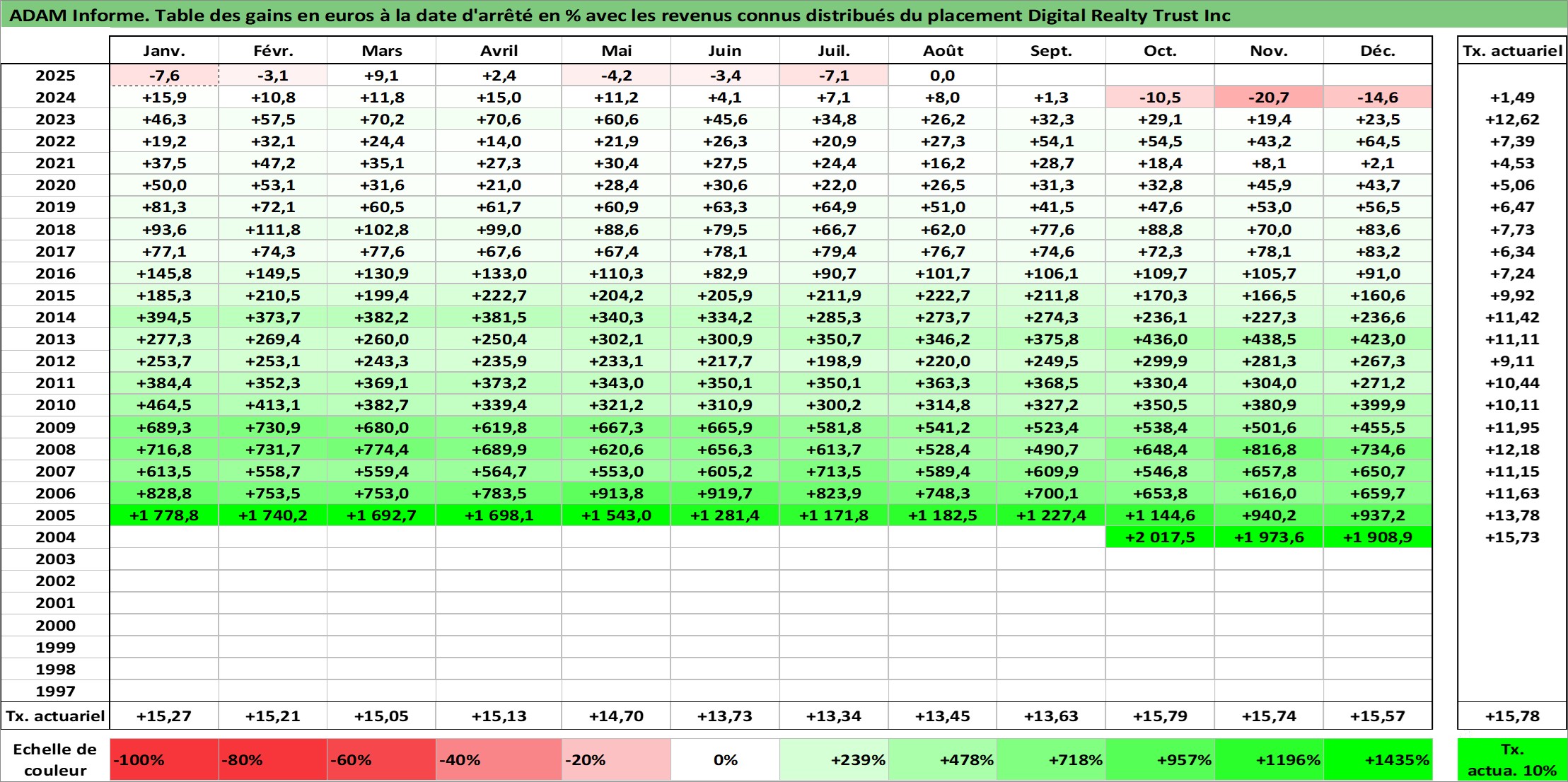1568x782 pixels.
Task: Click the +957% green scale swatch
Action: click(x=1160, y=759)
